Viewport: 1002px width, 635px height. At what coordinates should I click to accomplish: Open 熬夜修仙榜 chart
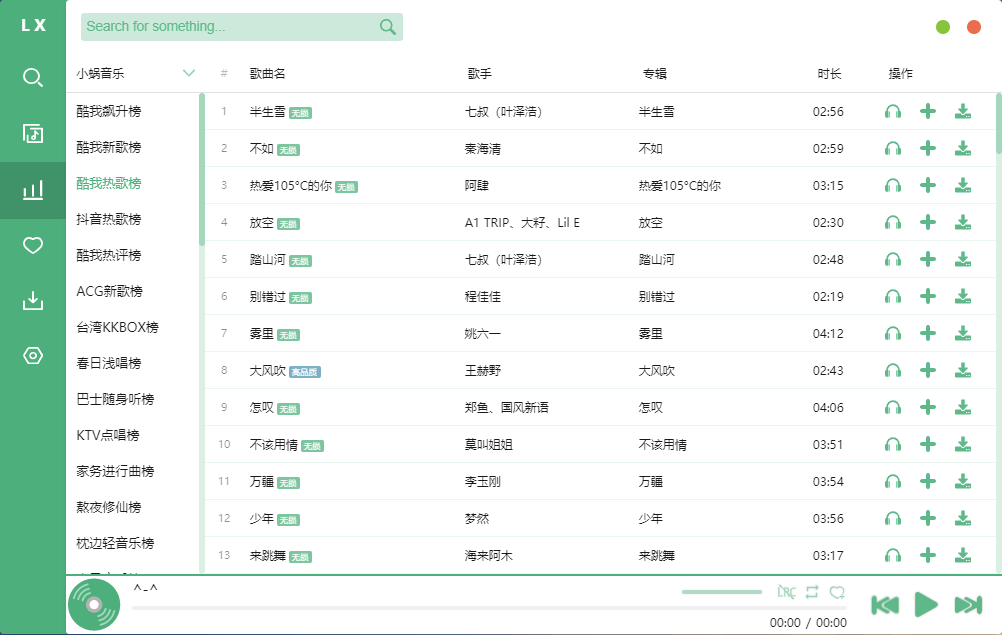tap(109, 507)
